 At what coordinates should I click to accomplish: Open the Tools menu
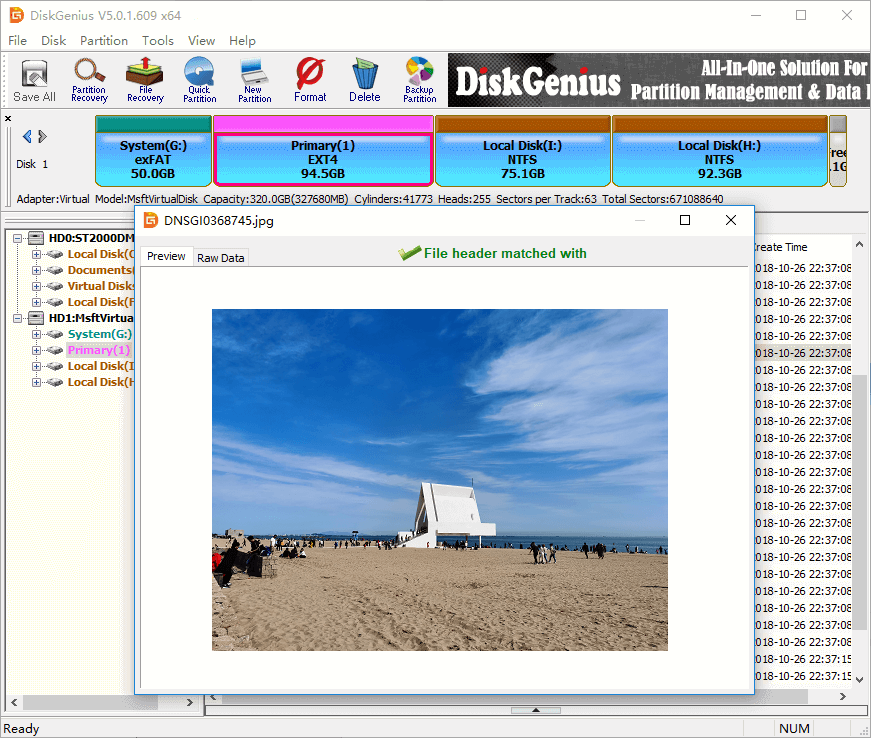tap(157, 41)
